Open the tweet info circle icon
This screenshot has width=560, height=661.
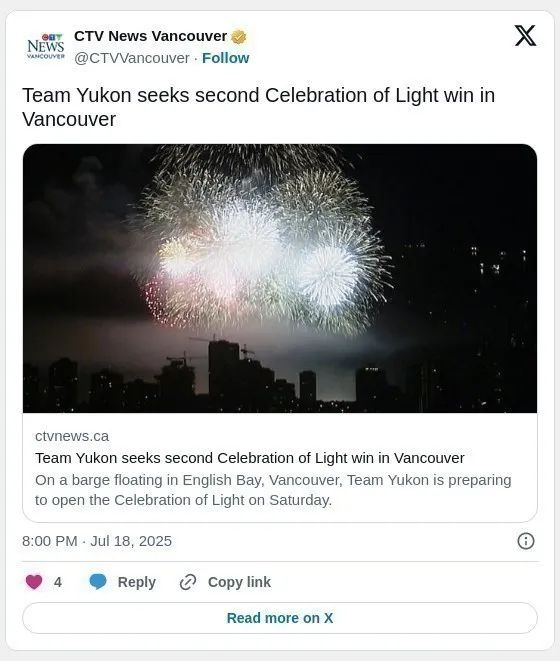[x=525, y=541]
